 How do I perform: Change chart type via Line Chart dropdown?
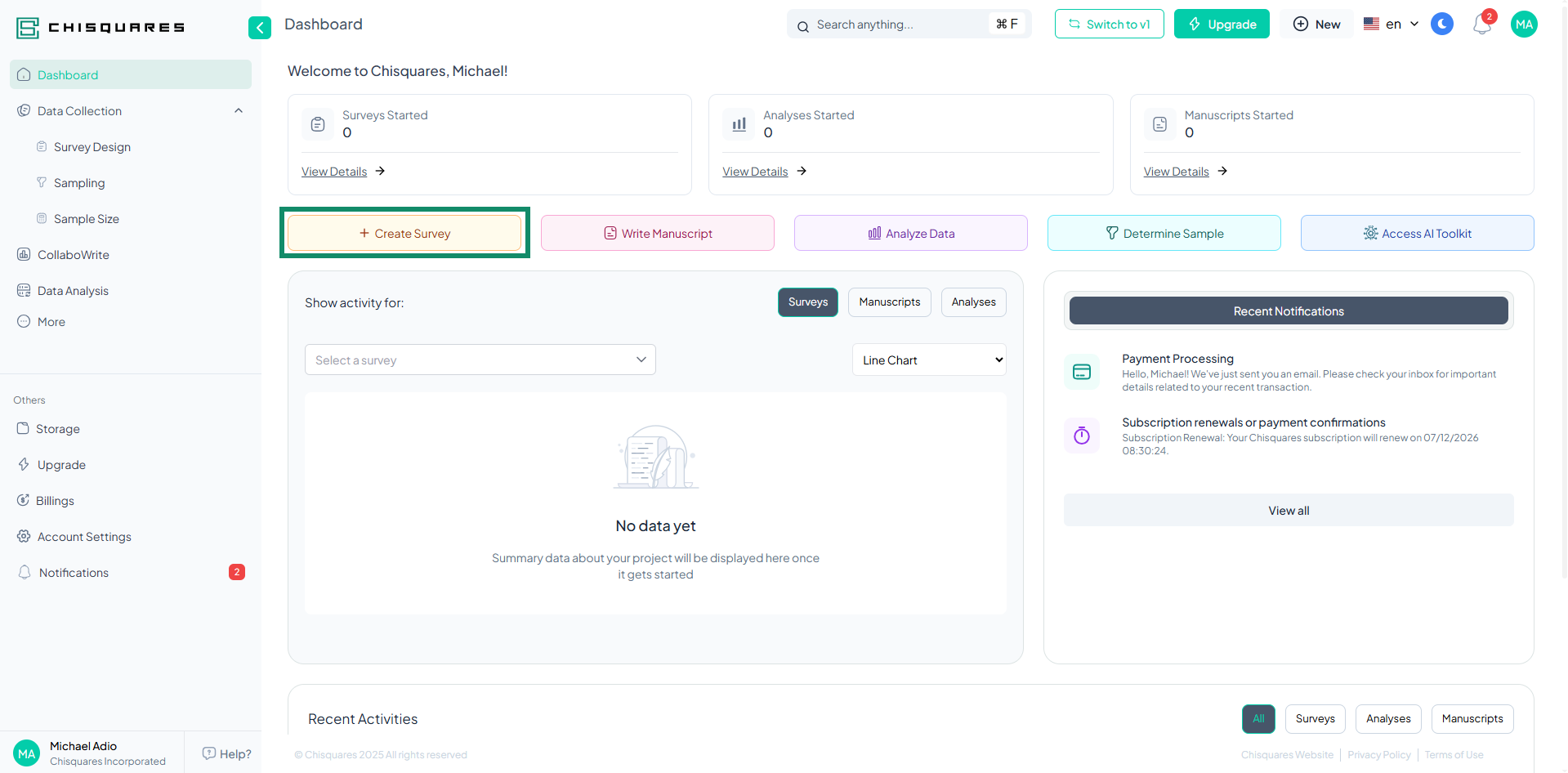click(928, 360)
